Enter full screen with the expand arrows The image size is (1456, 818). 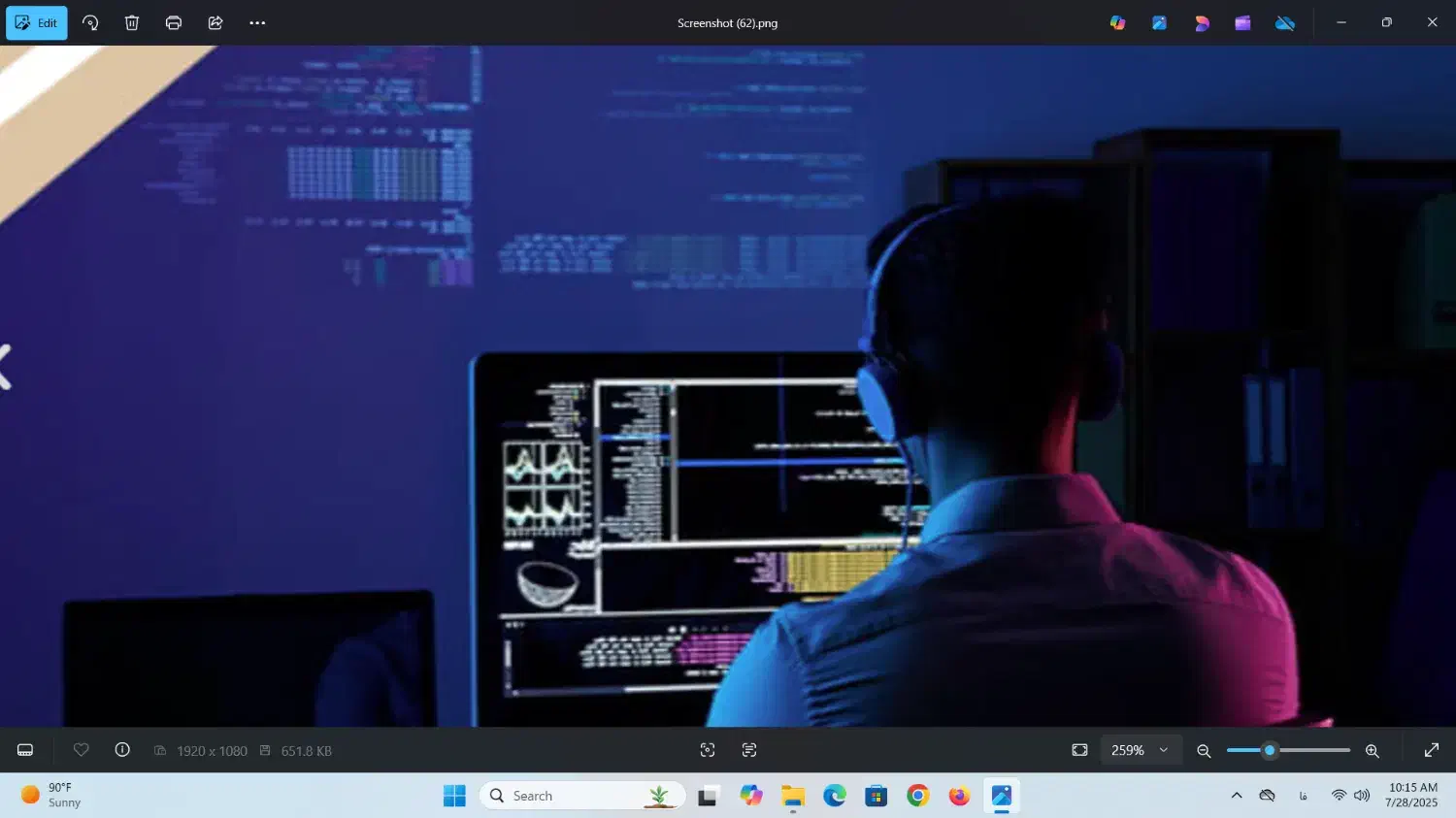1431,750
